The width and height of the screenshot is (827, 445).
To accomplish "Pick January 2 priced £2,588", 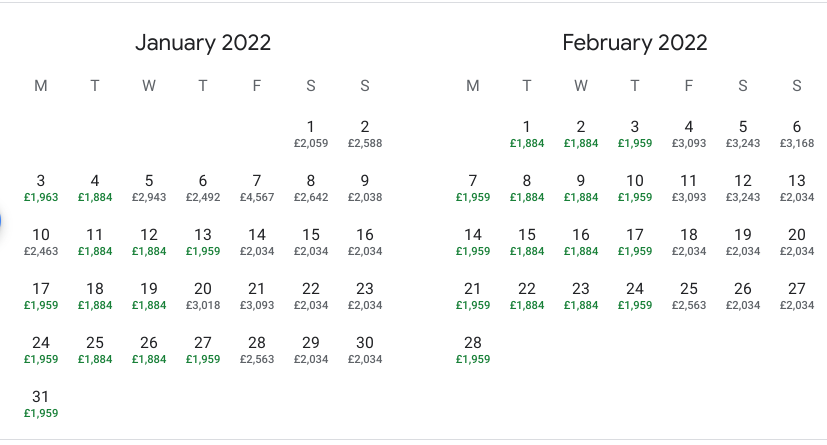I will click(365, 133).
